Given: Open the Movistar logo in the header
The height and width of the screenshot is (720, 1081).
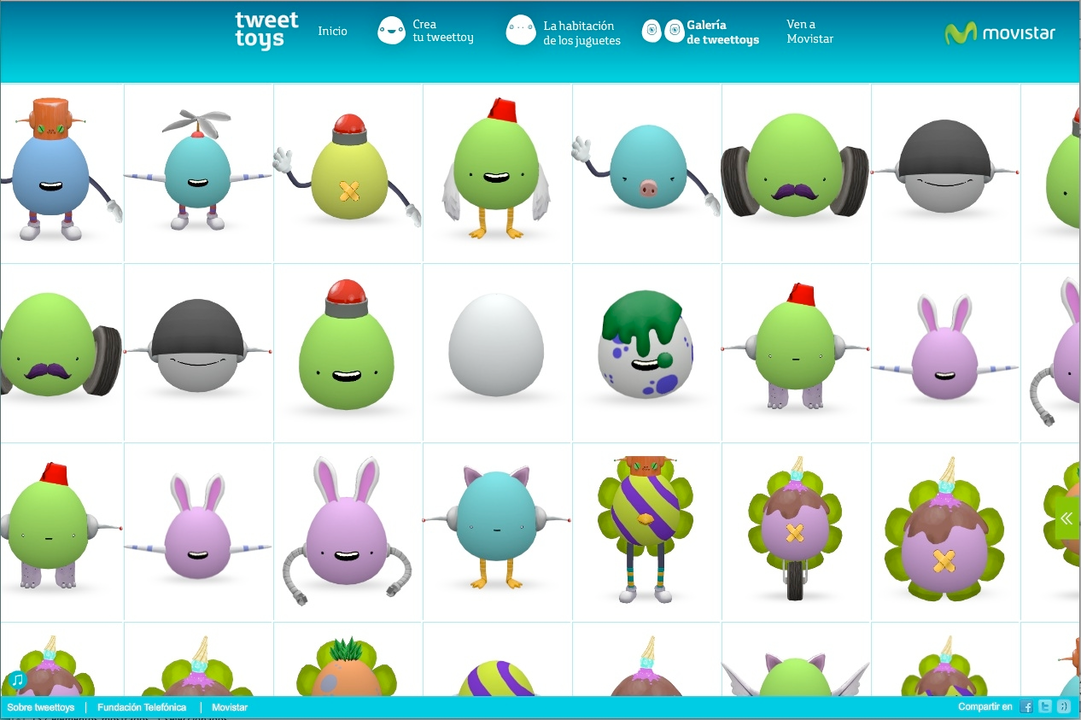Looking at the screenshot, I should click(x=999, y=32).
